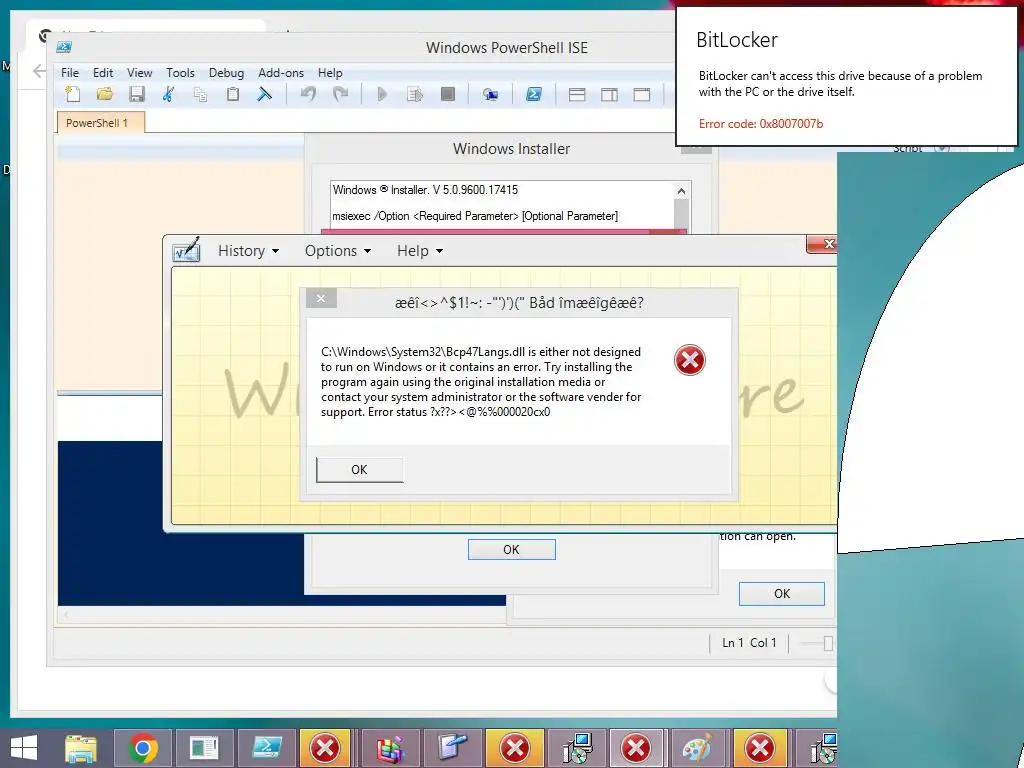Expand the Help dropdown in Math Input Panel

[420, 251]
